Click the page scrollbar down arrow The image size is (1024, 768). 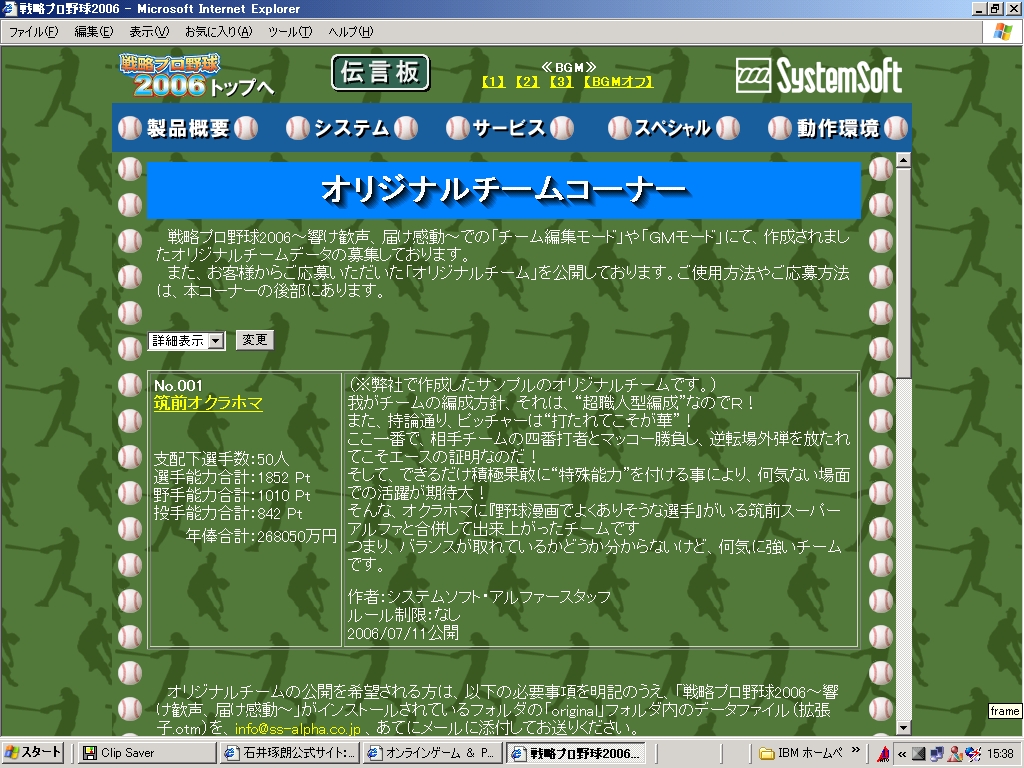(903, 728)
